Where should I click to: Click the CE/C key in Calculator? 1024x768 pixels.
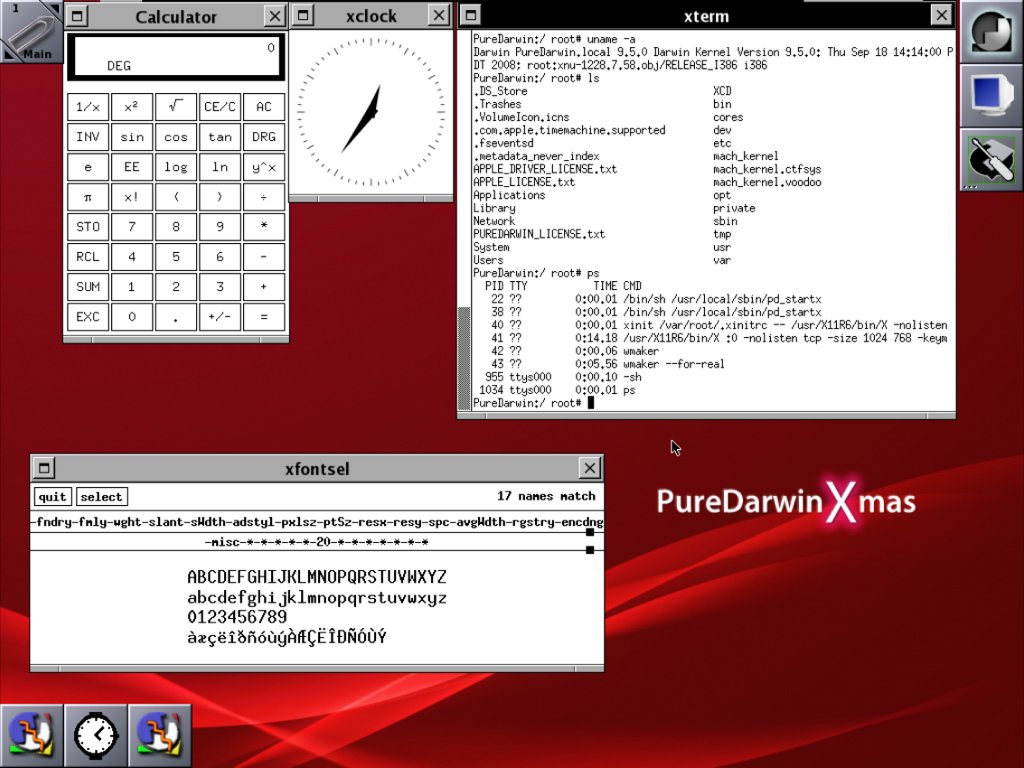pyautogui.click(x=219, y=106)
